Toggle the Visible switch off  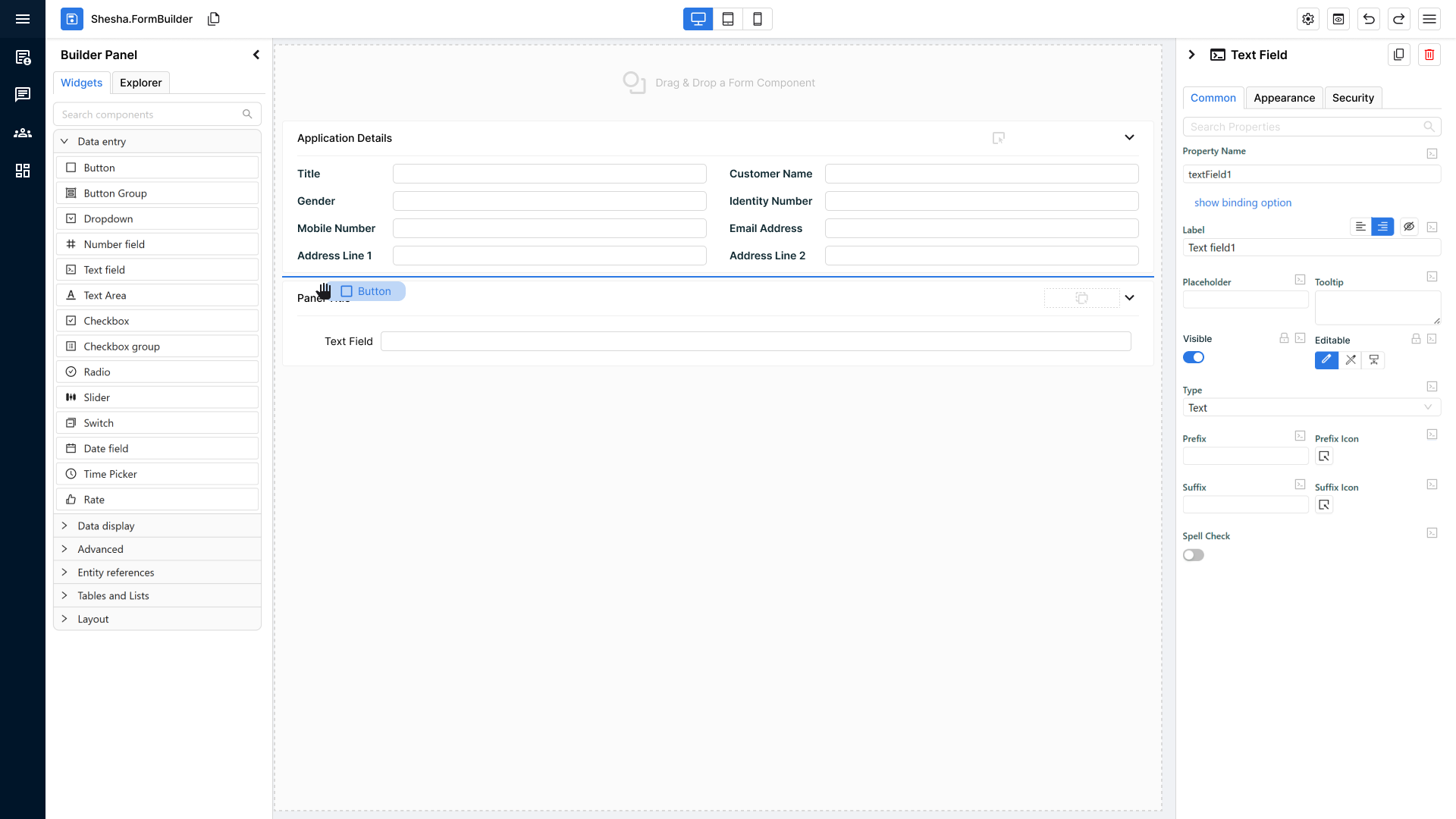1194,357
